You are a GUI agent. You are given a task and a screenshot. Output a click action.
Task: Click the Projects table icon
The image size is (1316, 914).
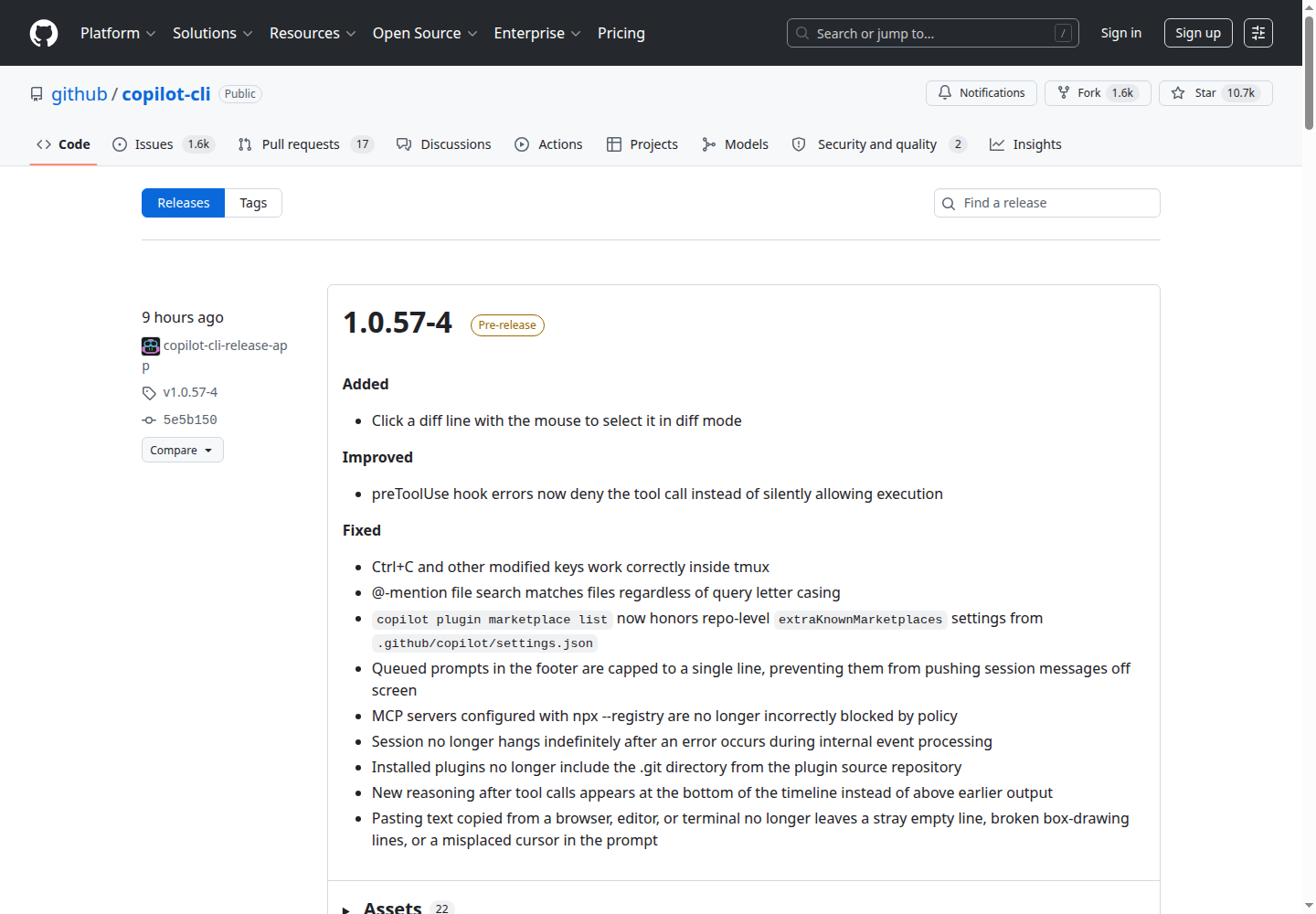point(614,144)
